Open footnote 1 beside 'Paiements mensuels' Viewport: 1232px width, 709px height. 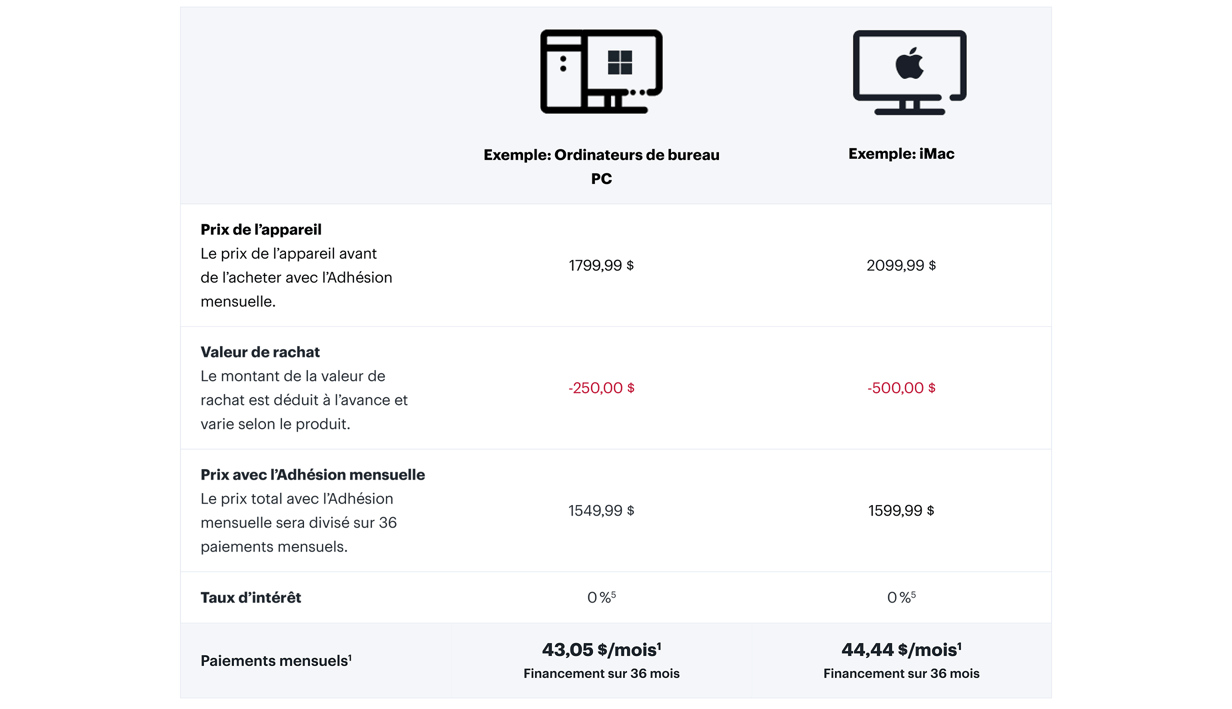pyautogui.click(x=350, y=657)
